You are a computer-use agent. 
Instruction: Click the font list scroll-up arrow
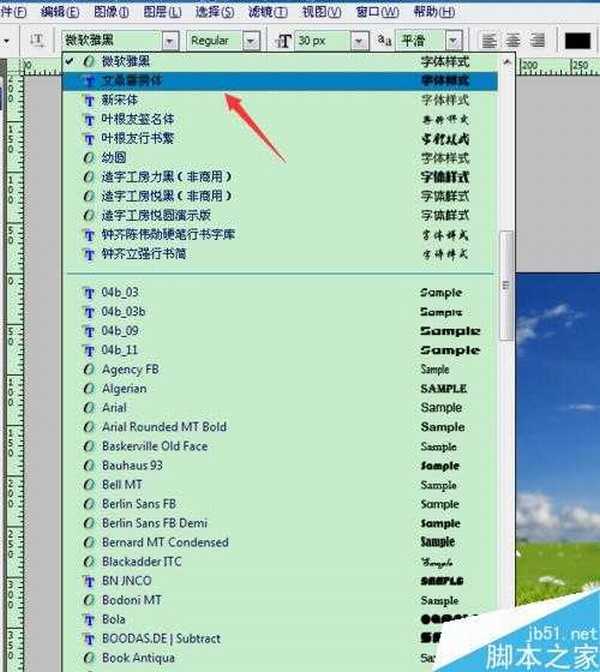click(507, 63)
